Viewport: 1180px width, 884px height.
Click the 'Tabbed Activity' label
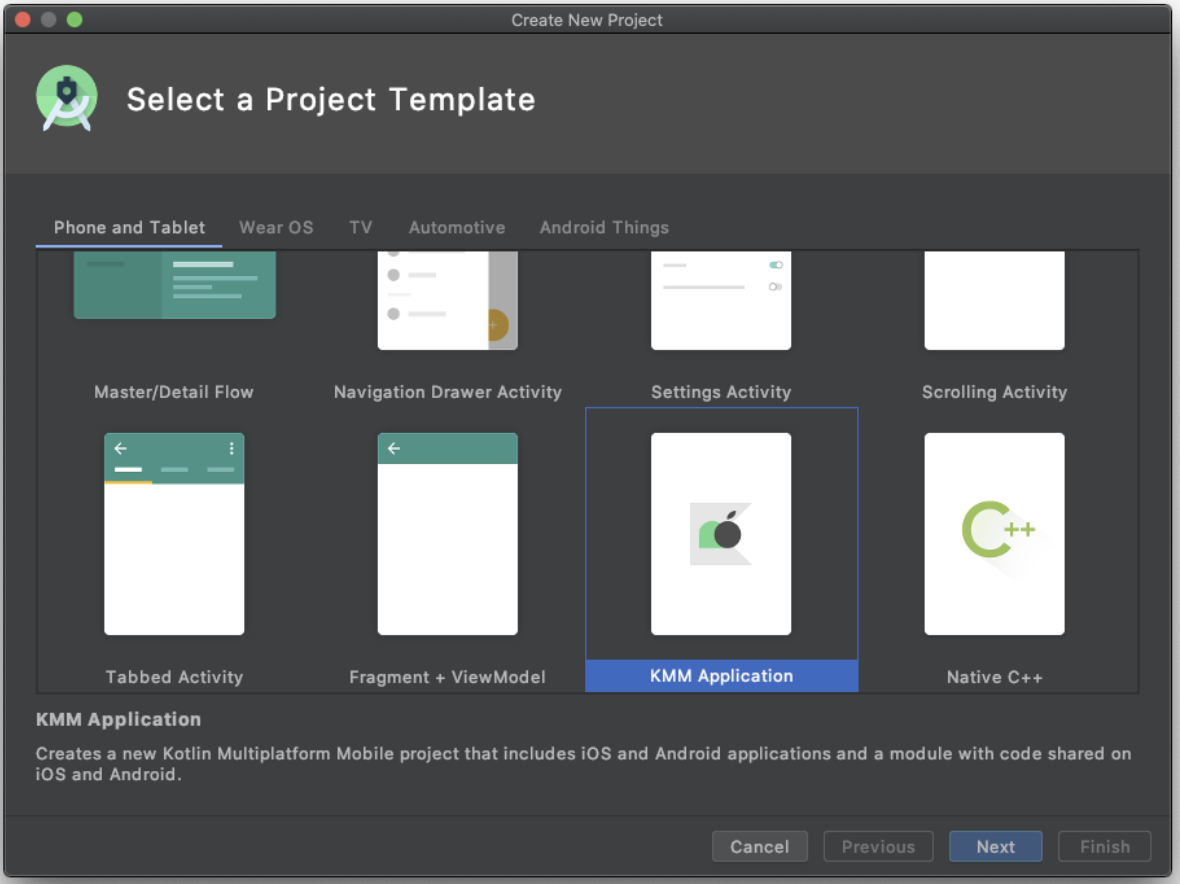(x=175, y=677)
